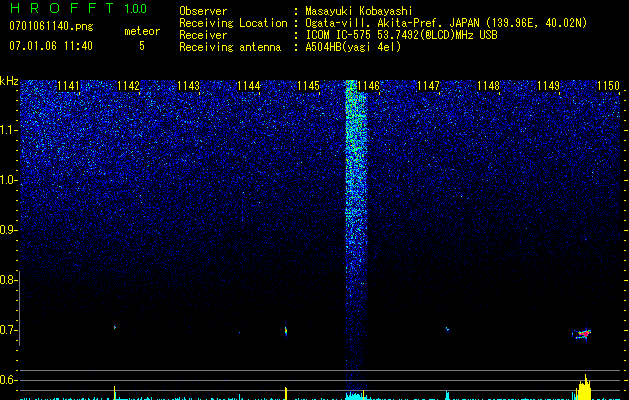Click the kHz axis label
The width and height of the screenshot is (629, 400).
click(9, 81)
